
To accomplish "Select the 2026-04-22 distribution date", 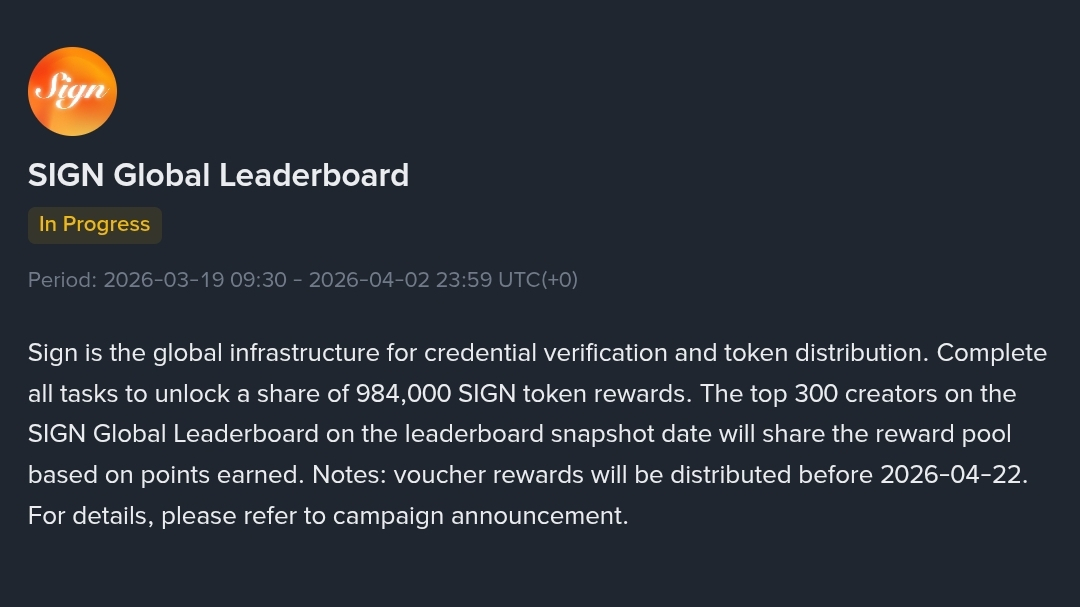I will [951, 475].
